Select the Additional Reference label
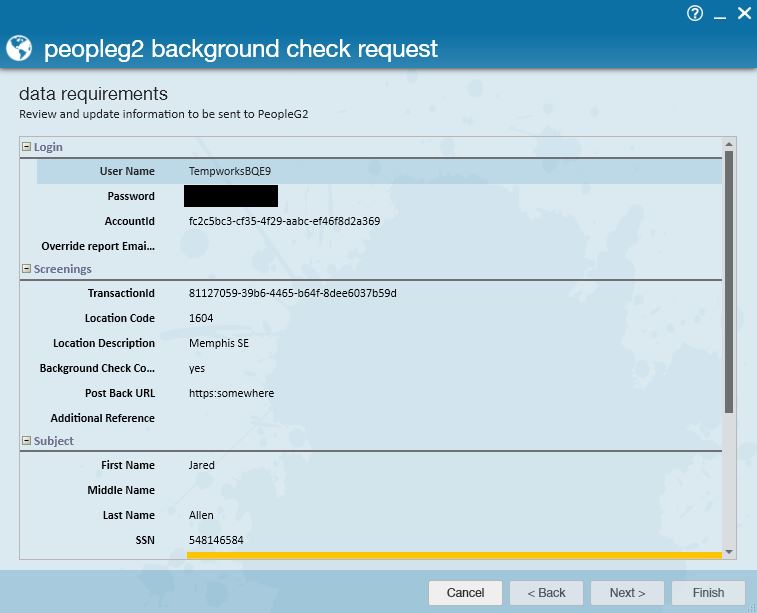Screen dimensions: 757x613 point(102,418)
